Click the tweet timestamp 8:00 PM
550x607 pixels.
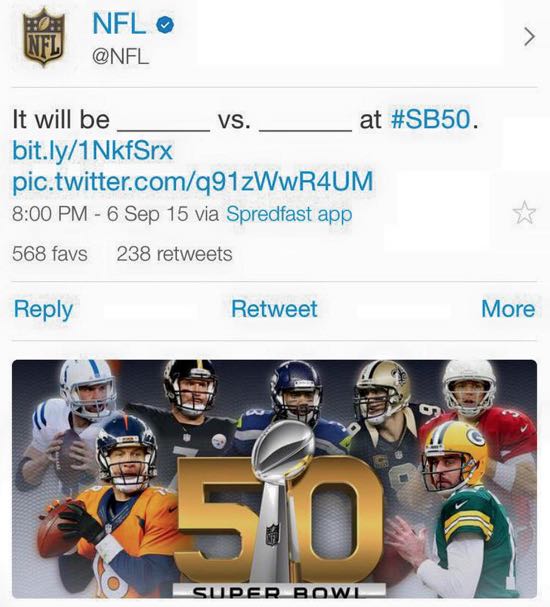[x=50, y=214]
